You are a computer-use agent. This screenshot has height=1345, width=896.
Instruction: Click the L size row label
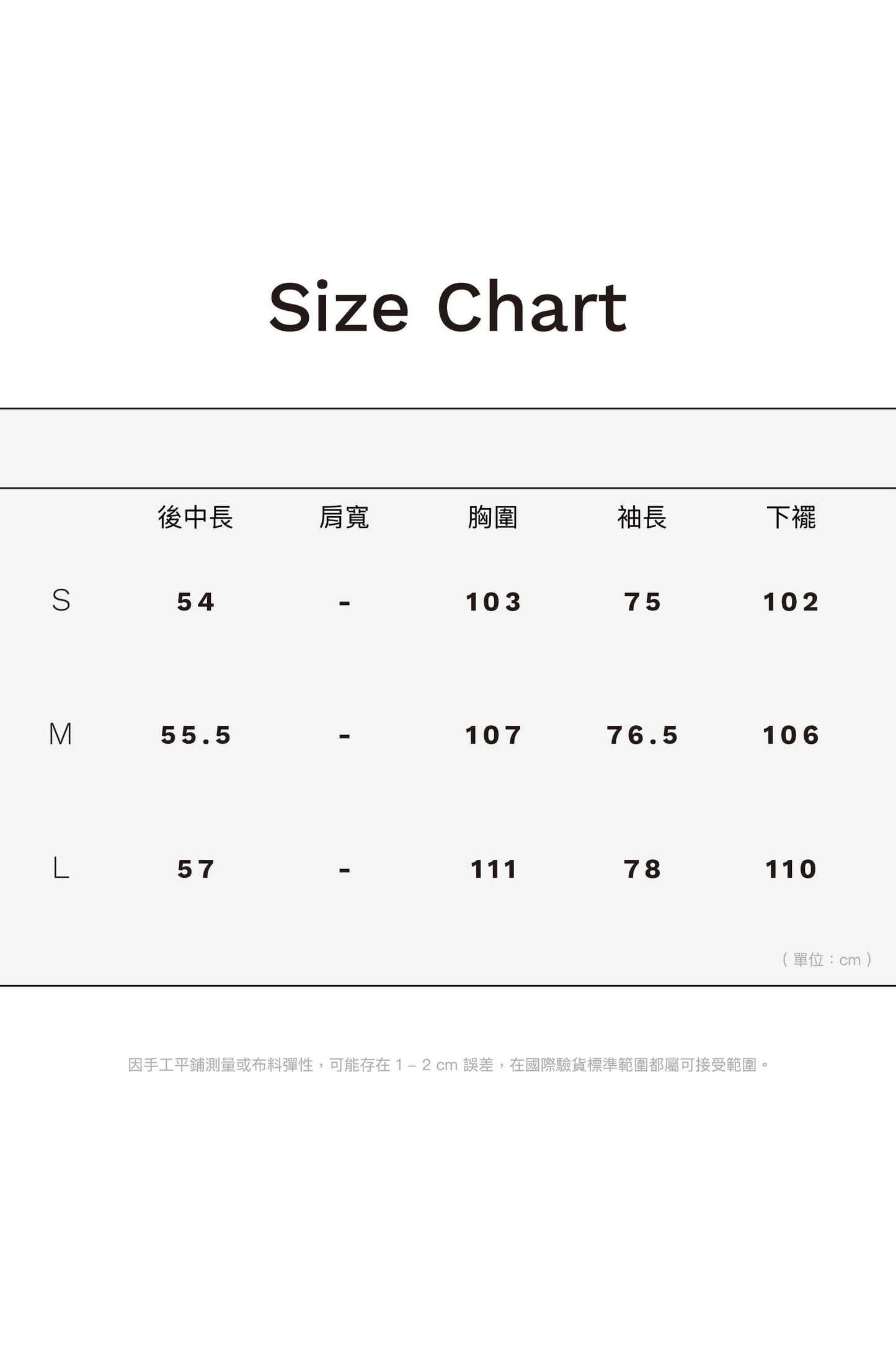(61, 868)
